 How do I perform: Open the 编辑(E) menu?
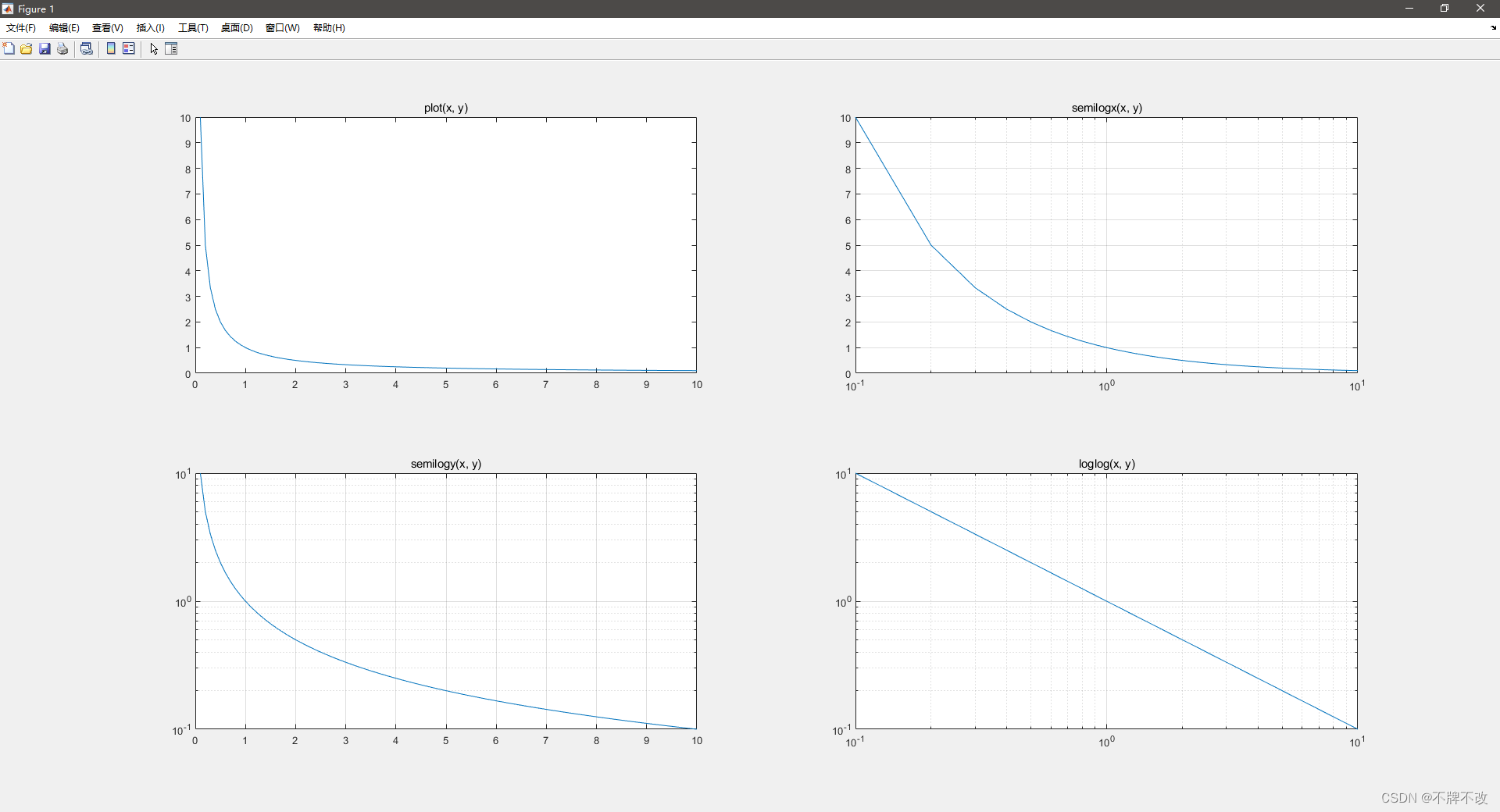[64, 27]
